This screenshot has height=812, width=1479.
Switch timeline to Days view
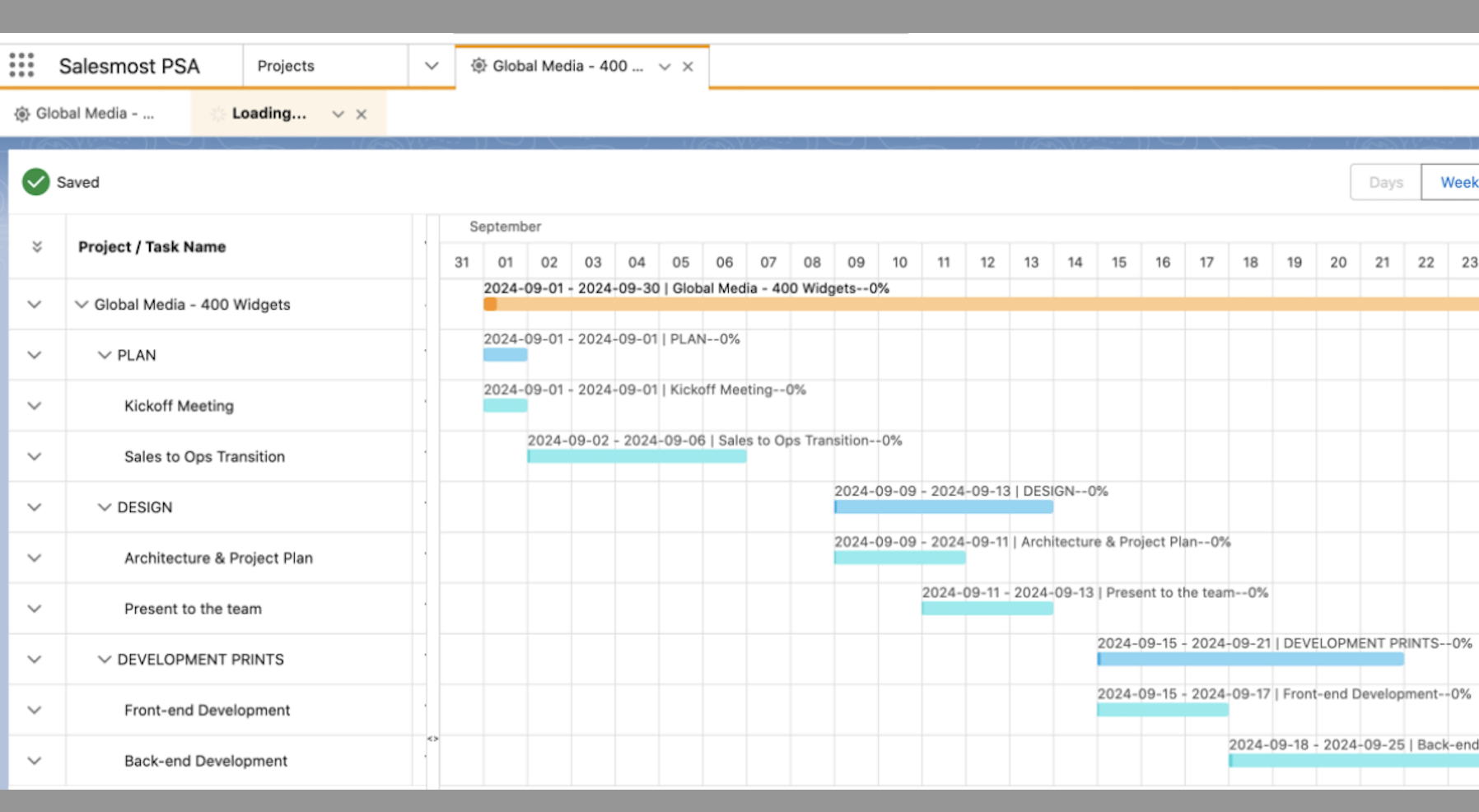1385,182
